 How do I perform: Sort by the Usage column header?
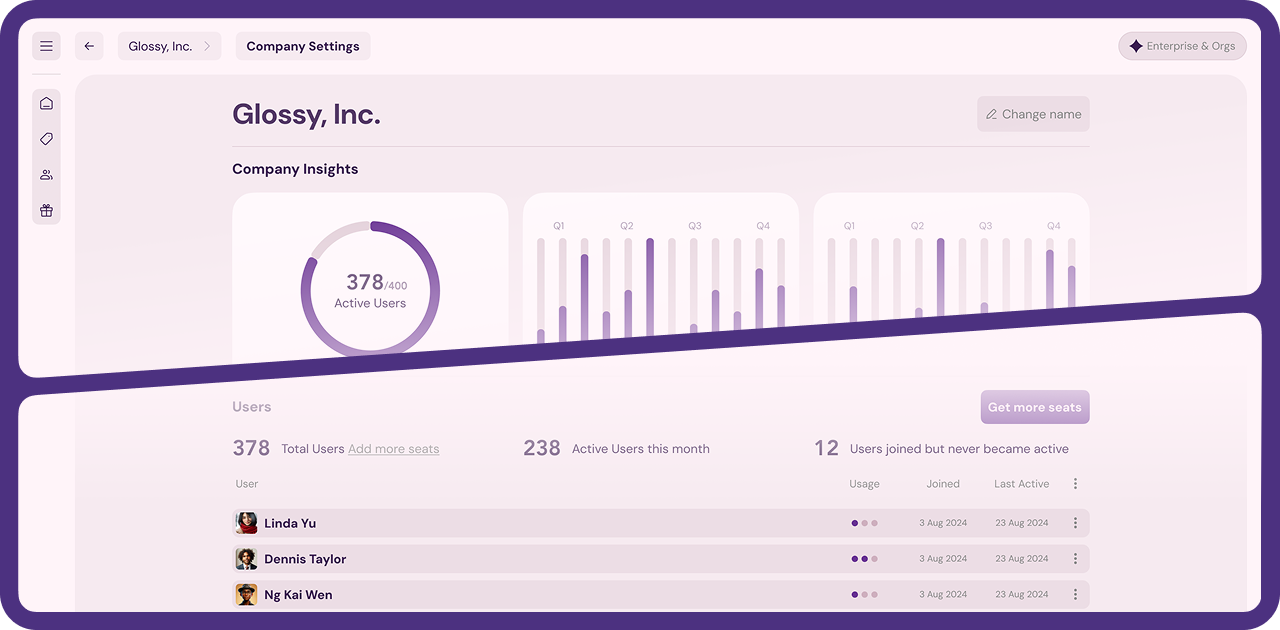(x=864, y=484)
